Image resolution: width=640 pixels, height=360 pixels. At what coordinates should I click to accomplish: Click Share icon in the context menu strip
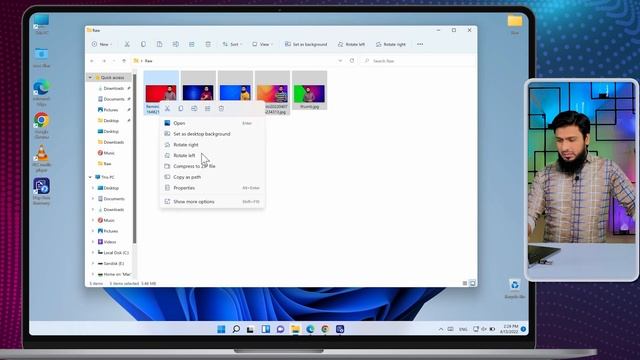tap(208, 109)
